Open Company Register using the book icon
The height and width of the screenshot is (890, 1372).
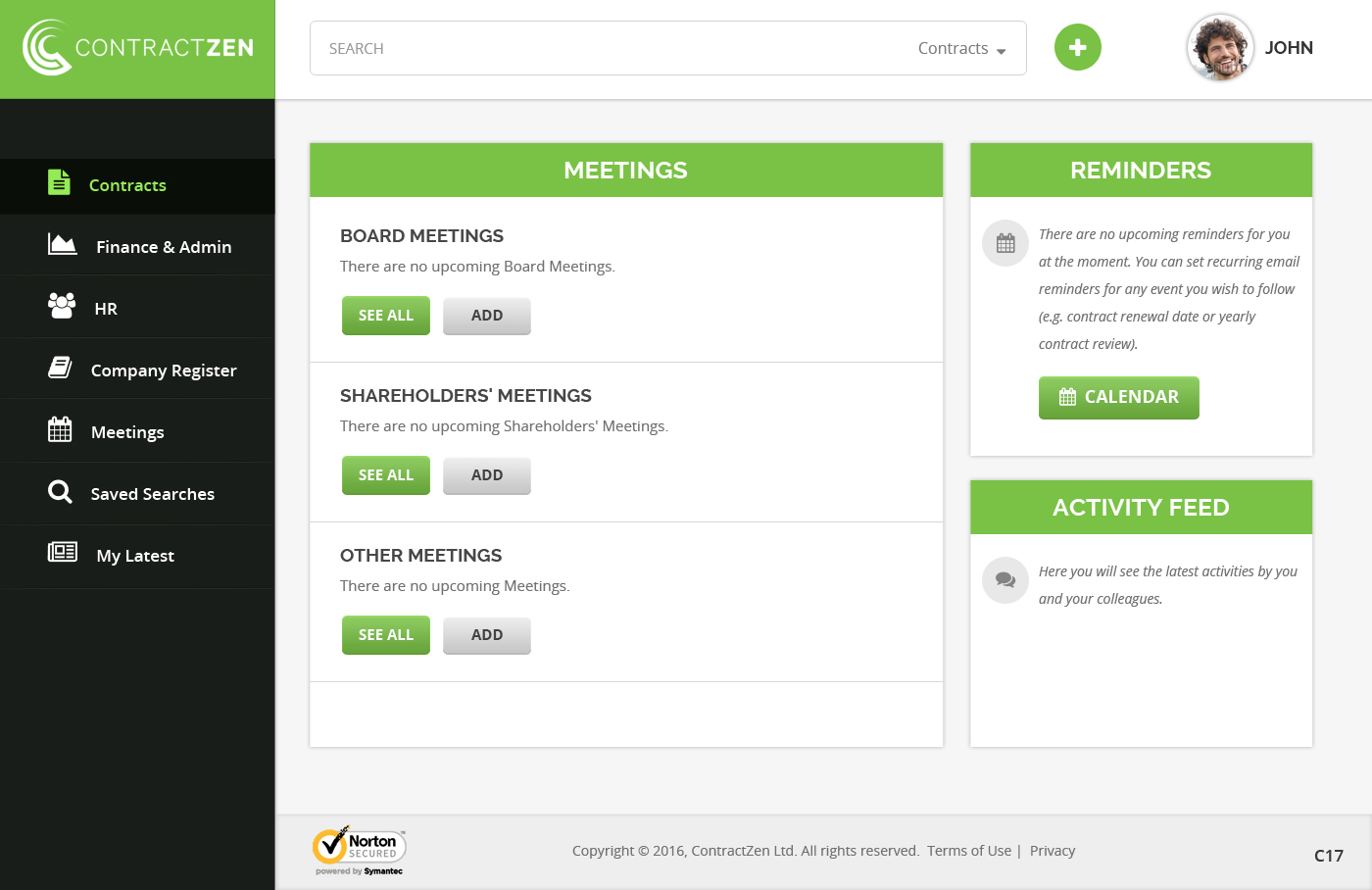pyautogui.click(x=59, y=368)
